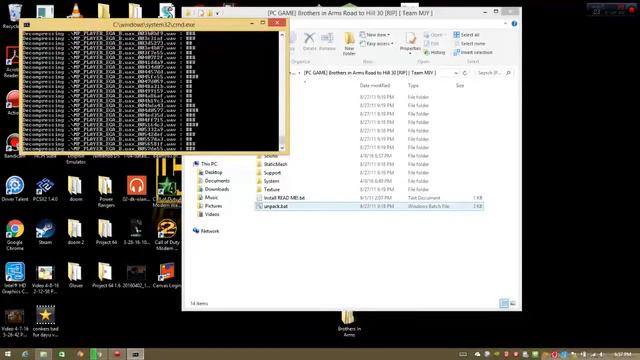Select Intel HD Graphics Control Panel shortcut
Image resolution: width=640 pixels, height=360 pixels.
point(15,278)
